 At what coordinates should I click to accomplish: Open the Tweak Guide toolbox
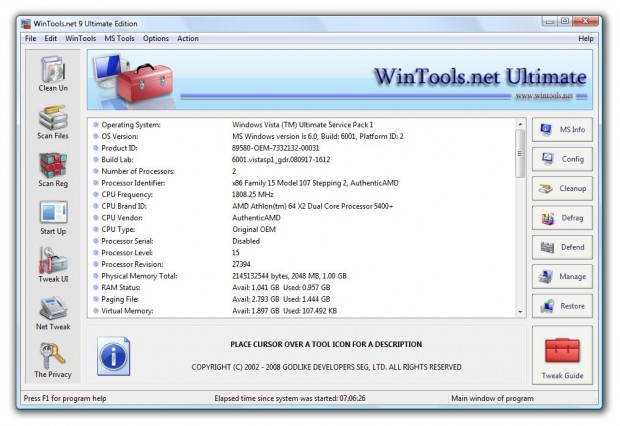coord(562,355)
